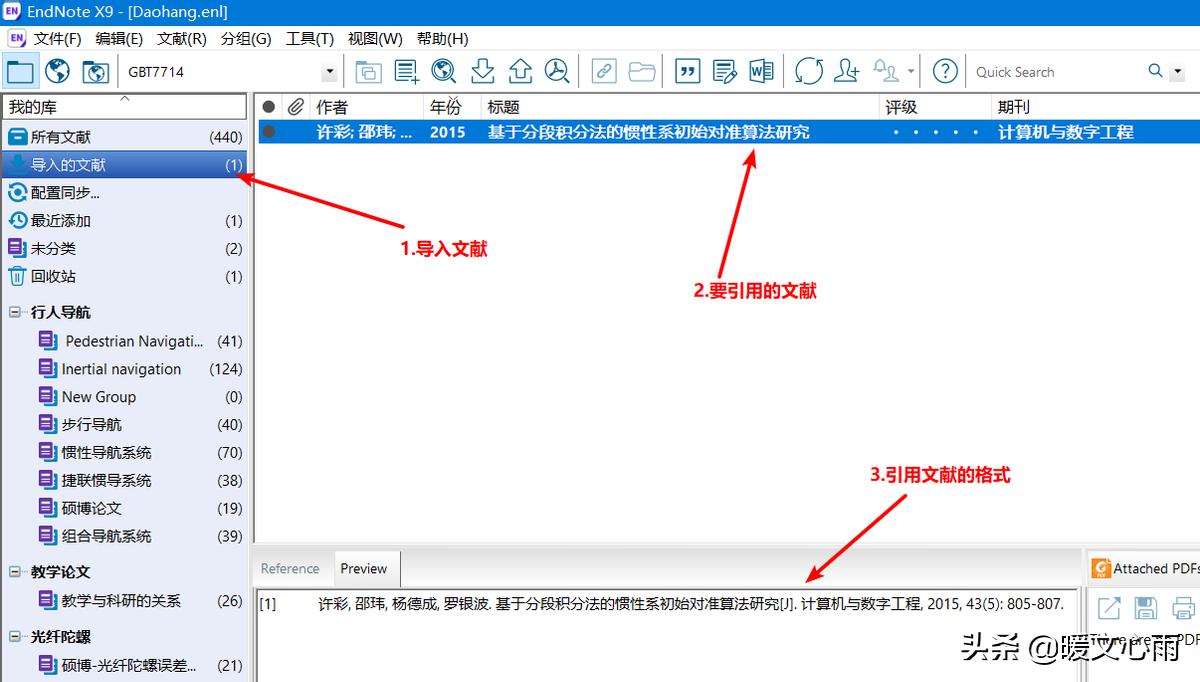Switch to the Preview tab
This screenshot has width=1200, height=682.
(x=365, y=568)
